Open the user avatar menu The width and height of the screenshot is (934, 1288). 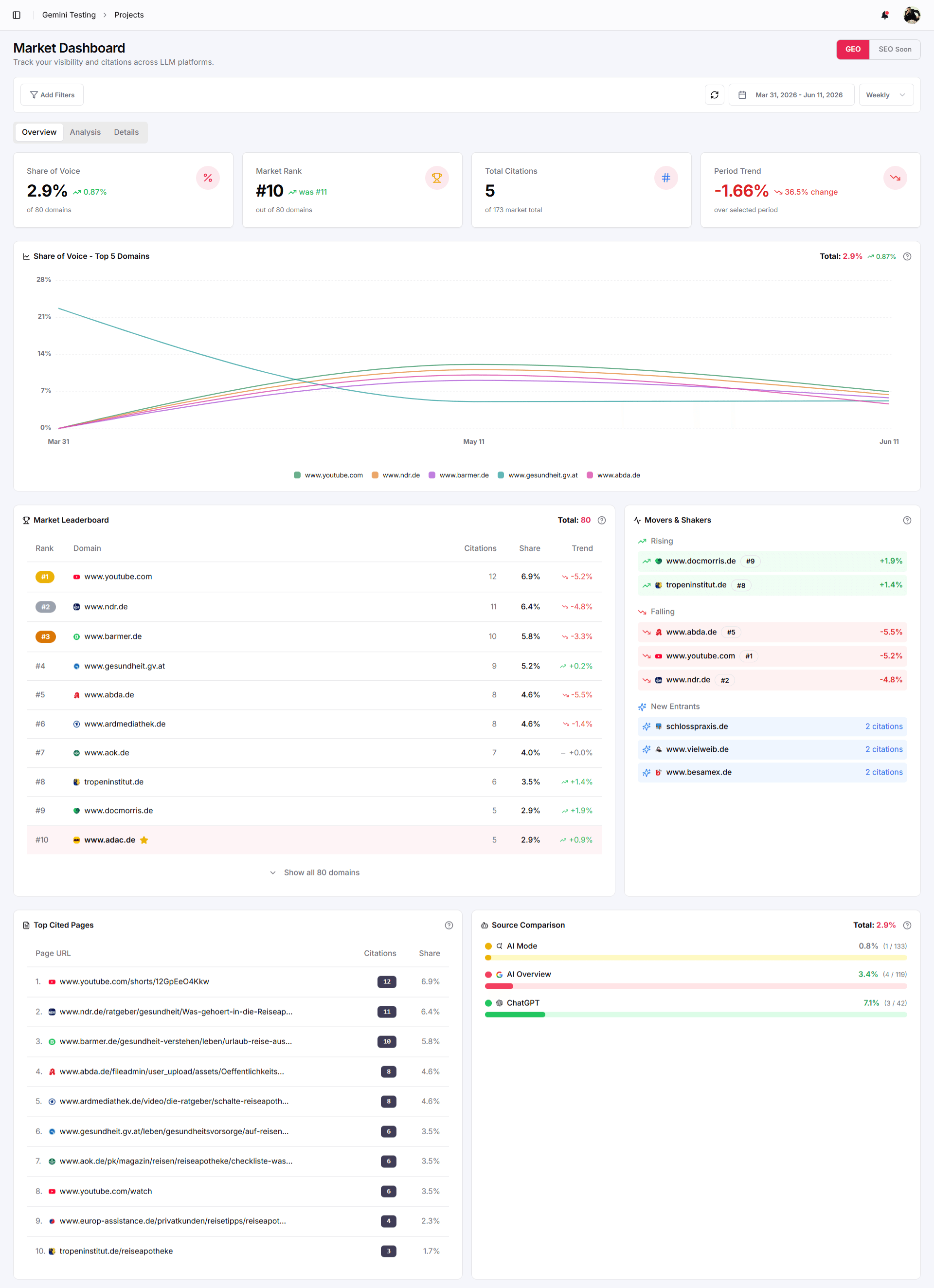911,15
